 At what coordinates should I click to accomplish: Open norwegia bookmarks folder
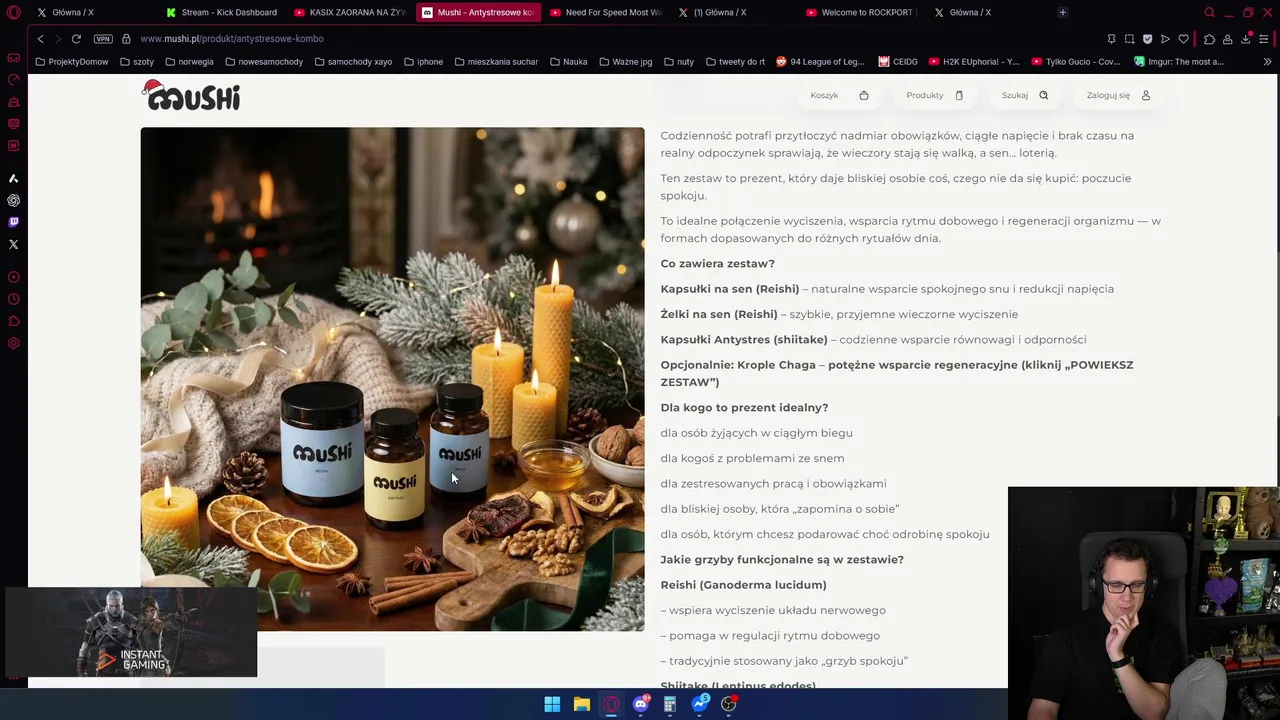pos(189,61)
